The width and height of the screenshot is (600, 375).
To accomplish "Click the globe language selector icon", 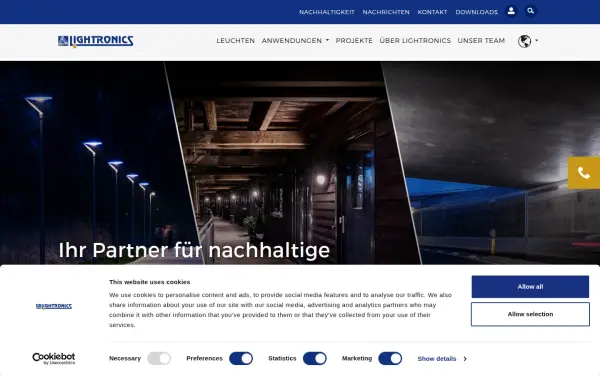I will [x=524, y=41].
